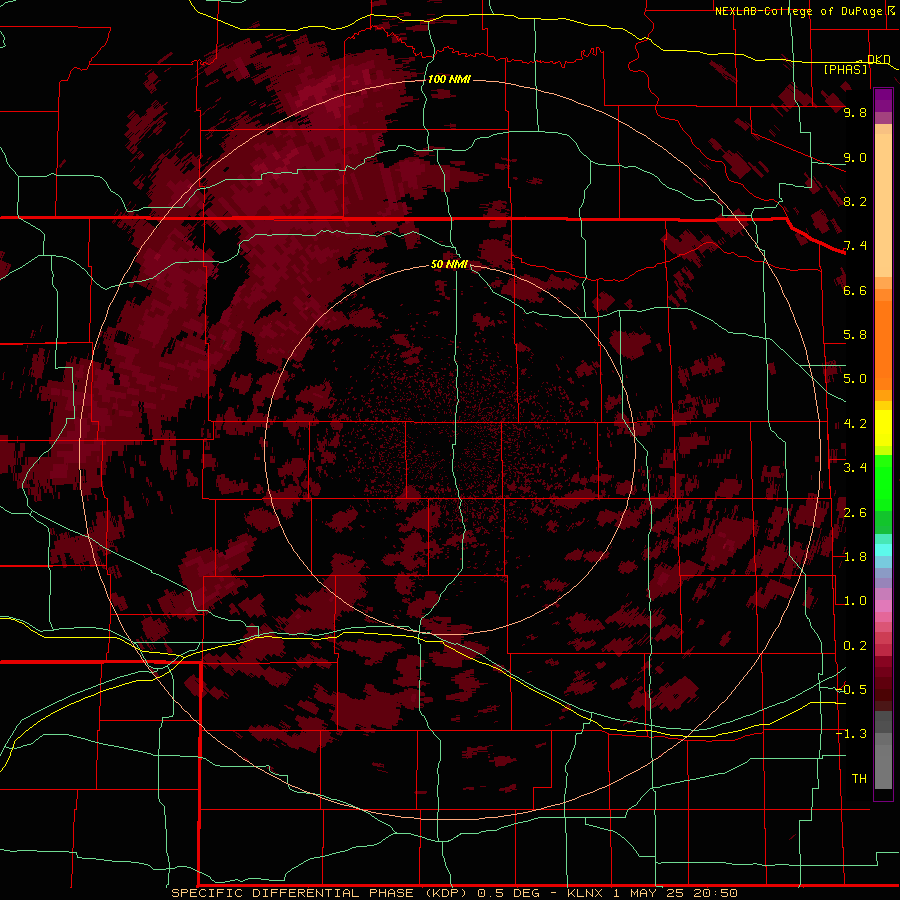Click the 0.2 scale label
This screenshot has width=900, height=900.
[855, 646]
